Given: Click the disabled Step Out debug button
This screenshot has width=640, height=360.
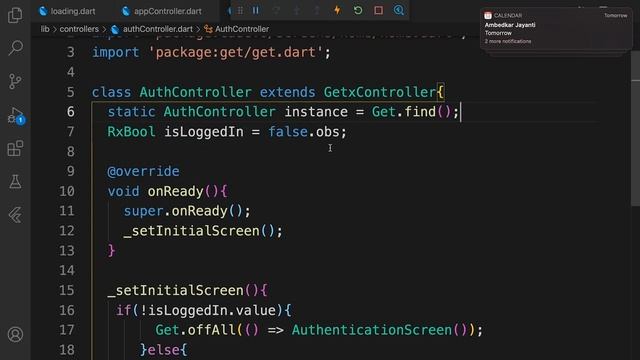Looking at the screenshot, I should click(317, 10).
